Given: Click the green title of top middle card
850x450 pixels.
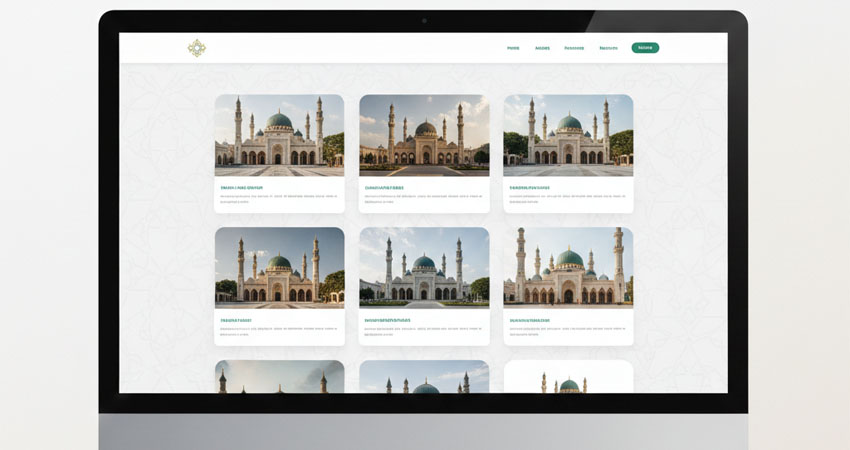Looking at the screenshot, I should 384,188.
